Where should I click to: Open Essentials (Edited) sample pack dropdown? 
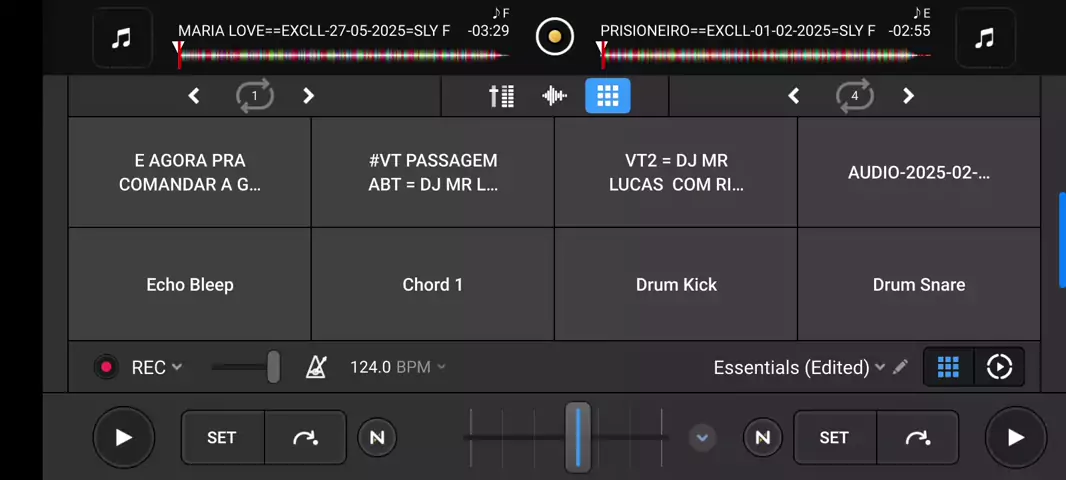[880, 367]
